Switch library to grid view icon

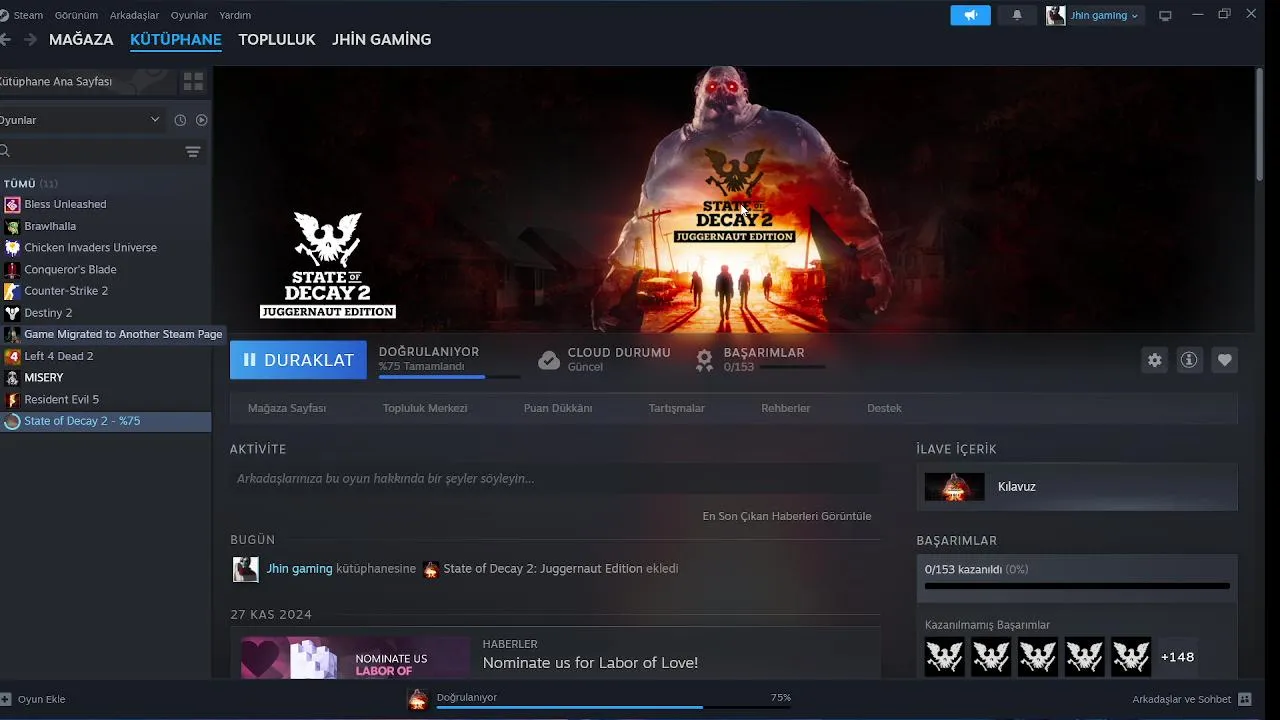193,81
